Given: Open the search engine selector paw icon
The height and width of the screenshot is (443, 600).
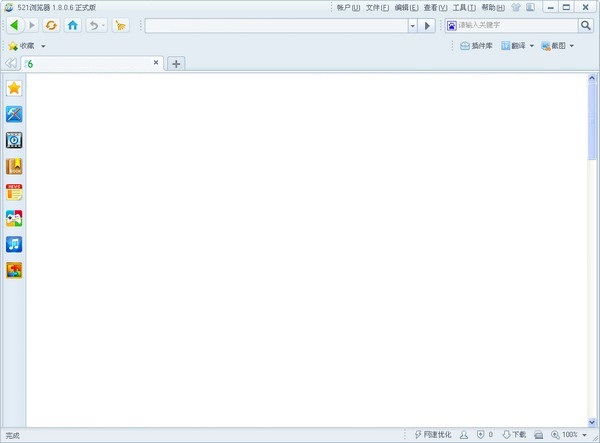Looking at the screenshot, I should pos(452,26).
